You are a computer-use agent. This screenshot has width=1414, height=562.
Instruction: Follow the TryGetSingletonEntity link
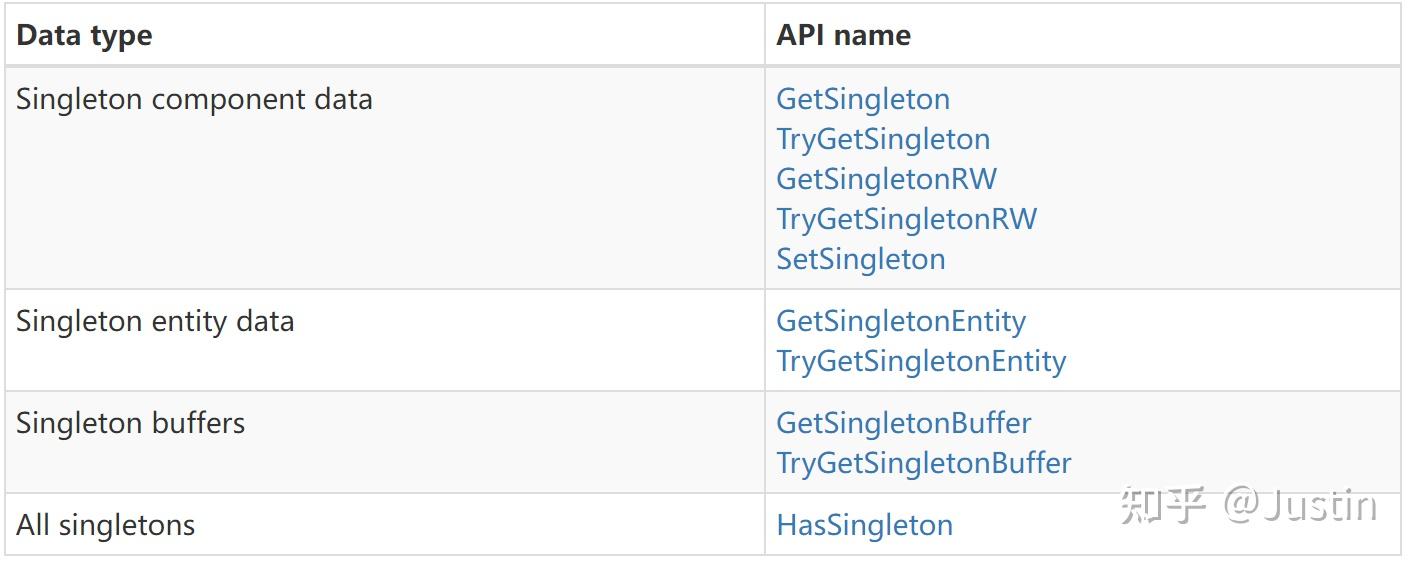point(921,361)
